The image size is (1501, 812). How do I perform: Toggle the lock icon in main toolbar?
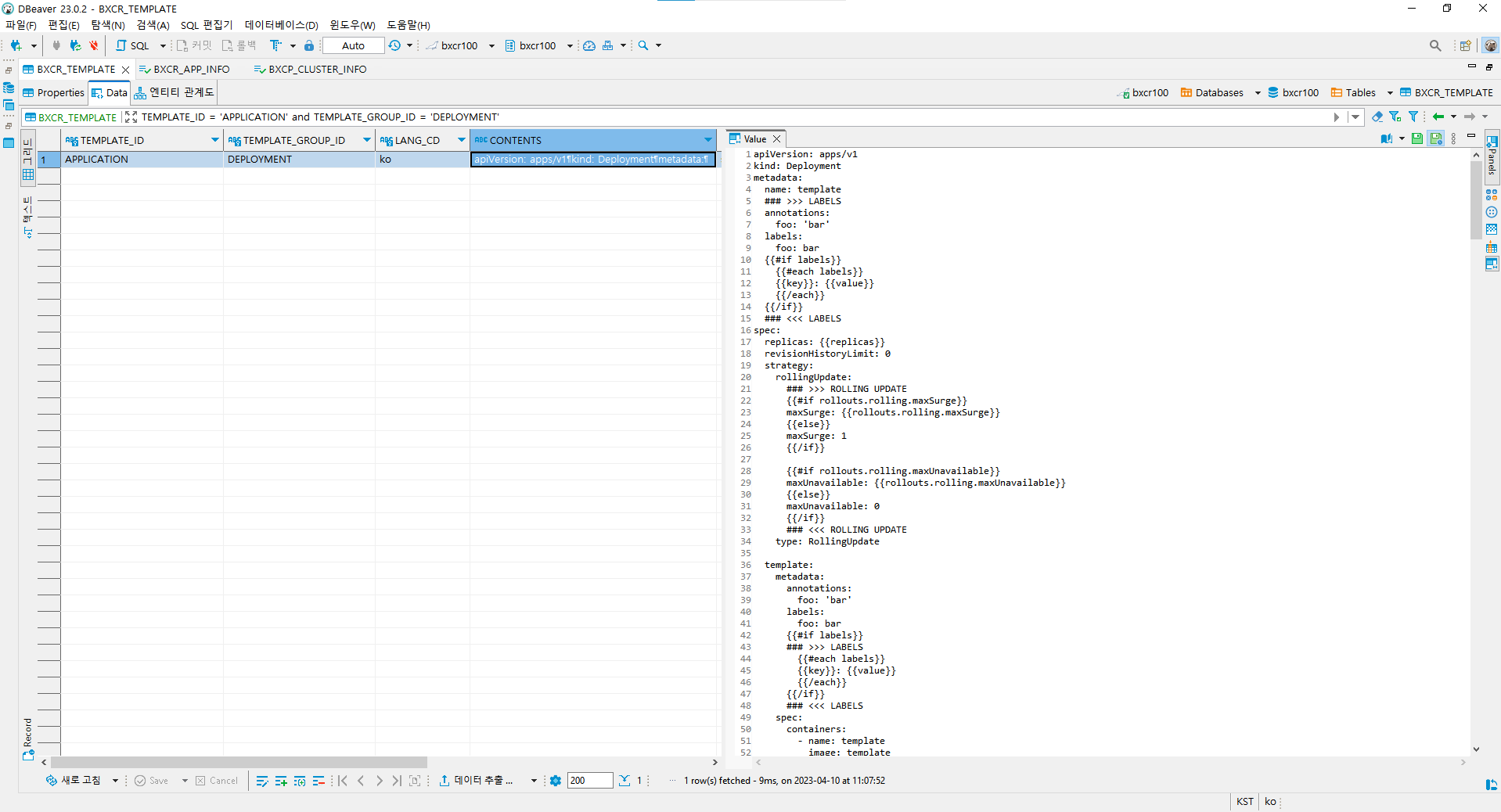[x=309, y=45]
